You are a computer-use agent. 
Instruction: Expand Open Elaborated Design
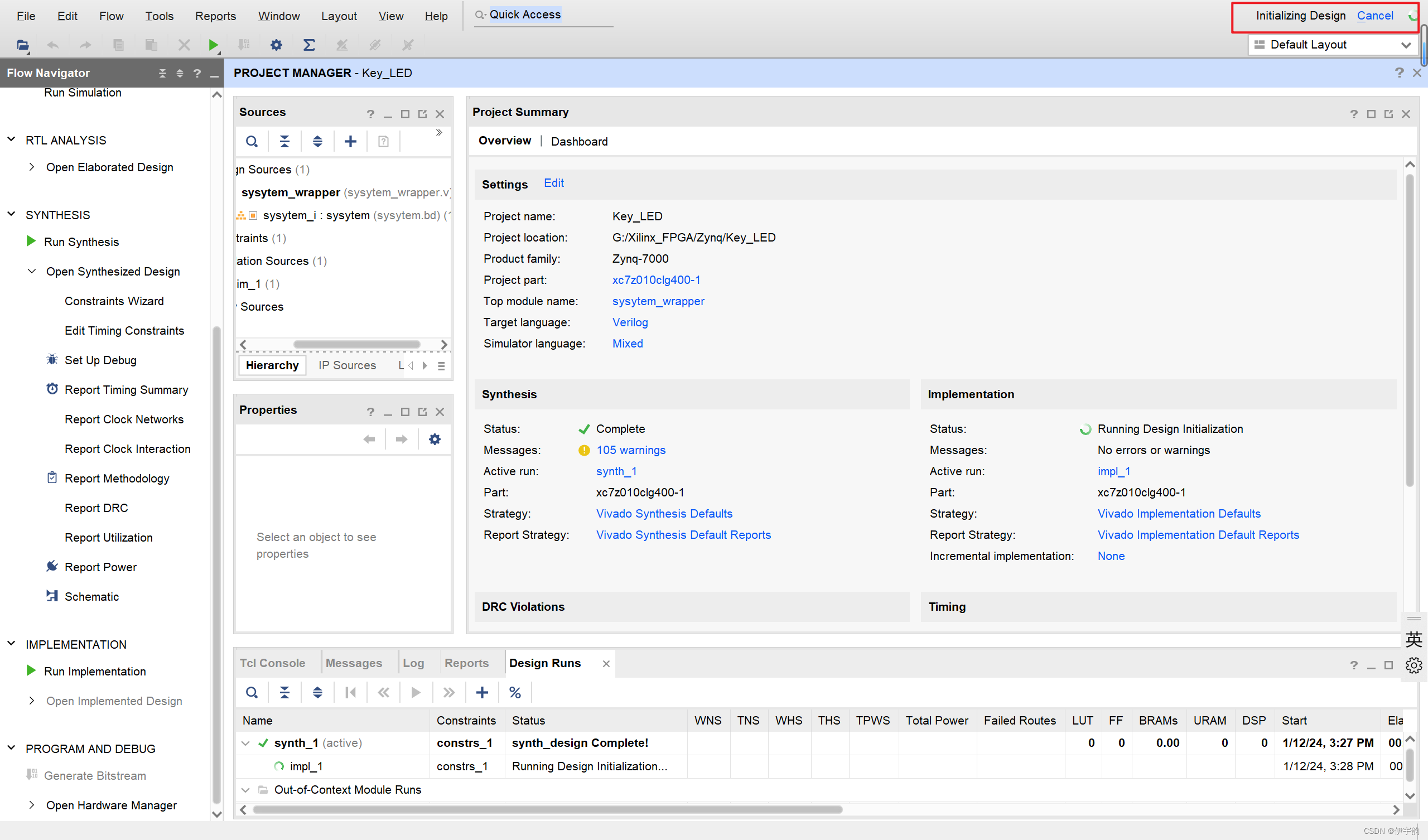click(x=32, y=167)
